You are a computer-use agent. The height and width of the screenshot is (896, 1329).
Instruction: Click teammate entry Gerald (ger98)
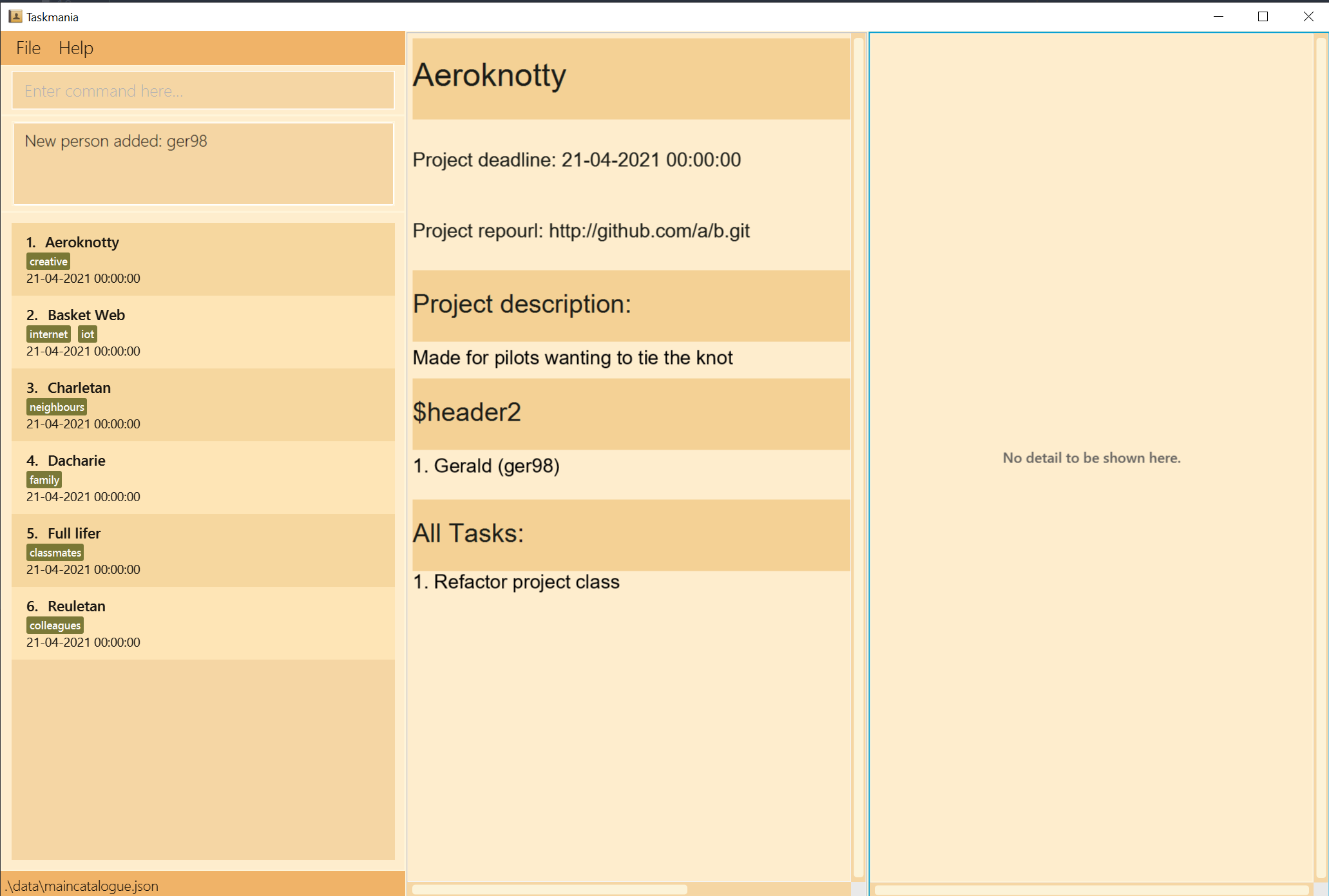(x=486, y=466)
